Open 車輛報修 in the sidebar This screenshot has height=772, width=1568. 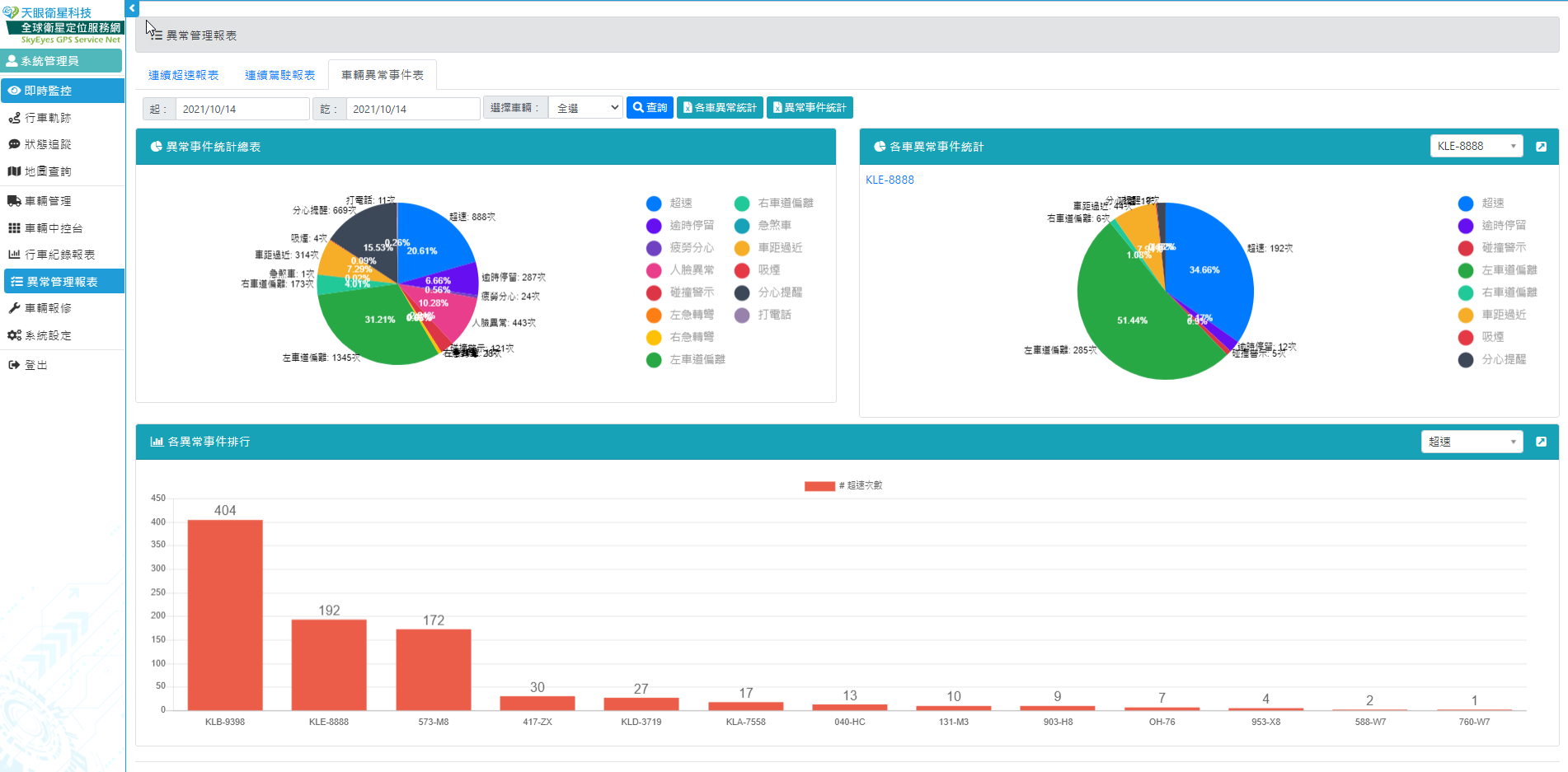pyautogui.click(x=48, y=308)
